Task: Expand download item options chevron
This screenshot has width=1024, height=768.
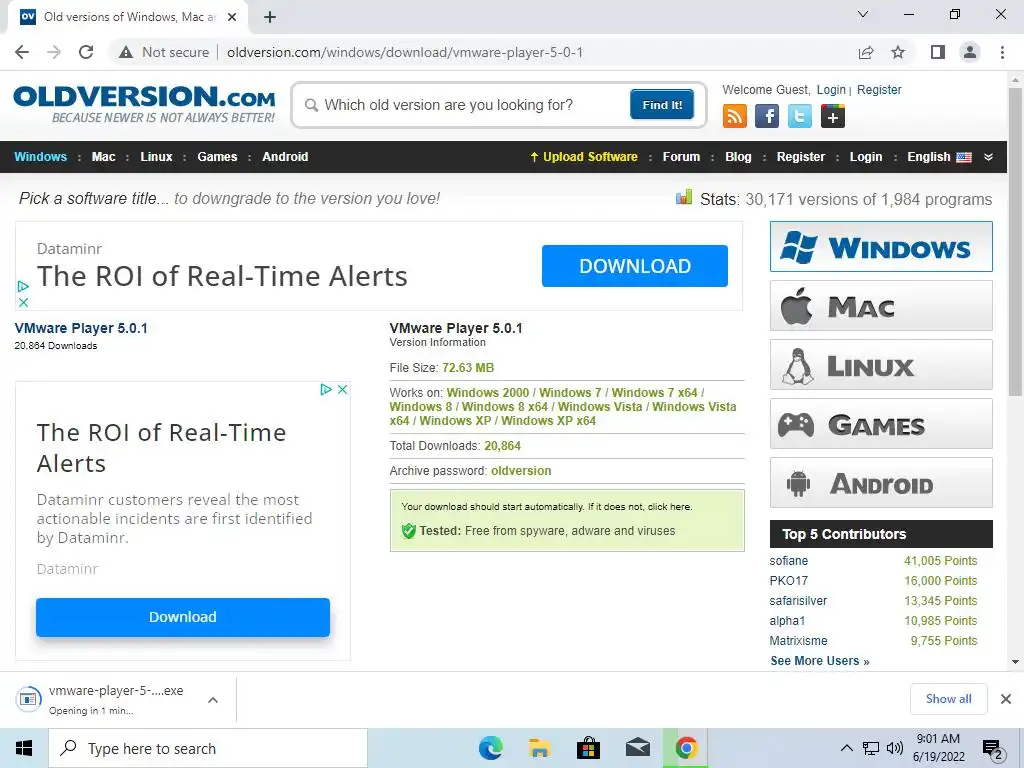Action: 212,700
